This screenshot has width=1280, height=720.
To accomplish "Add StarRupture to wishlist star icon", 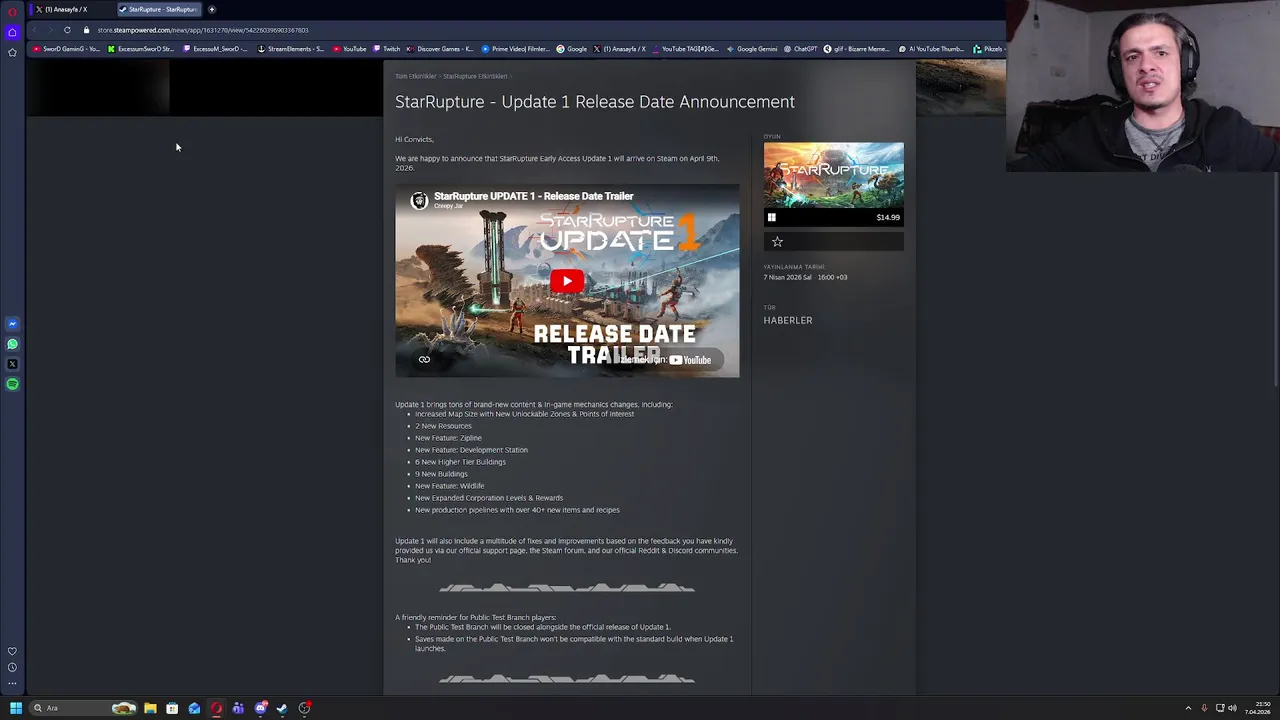I will pos(777,241).
